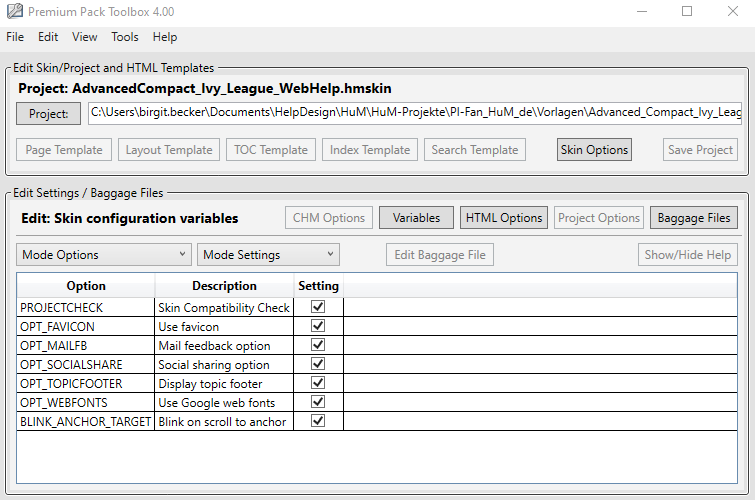Screen dimensions: 755x500
Task: Toggle the OPT_WEBFONTS Google fonts checkbox
Action: (x=319, y=403)
